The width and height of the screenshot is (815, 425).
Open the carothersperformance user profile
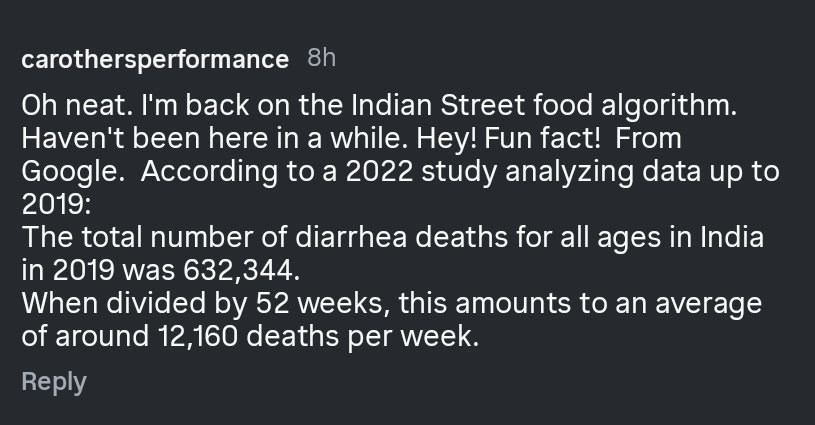(x=155, y=59)
